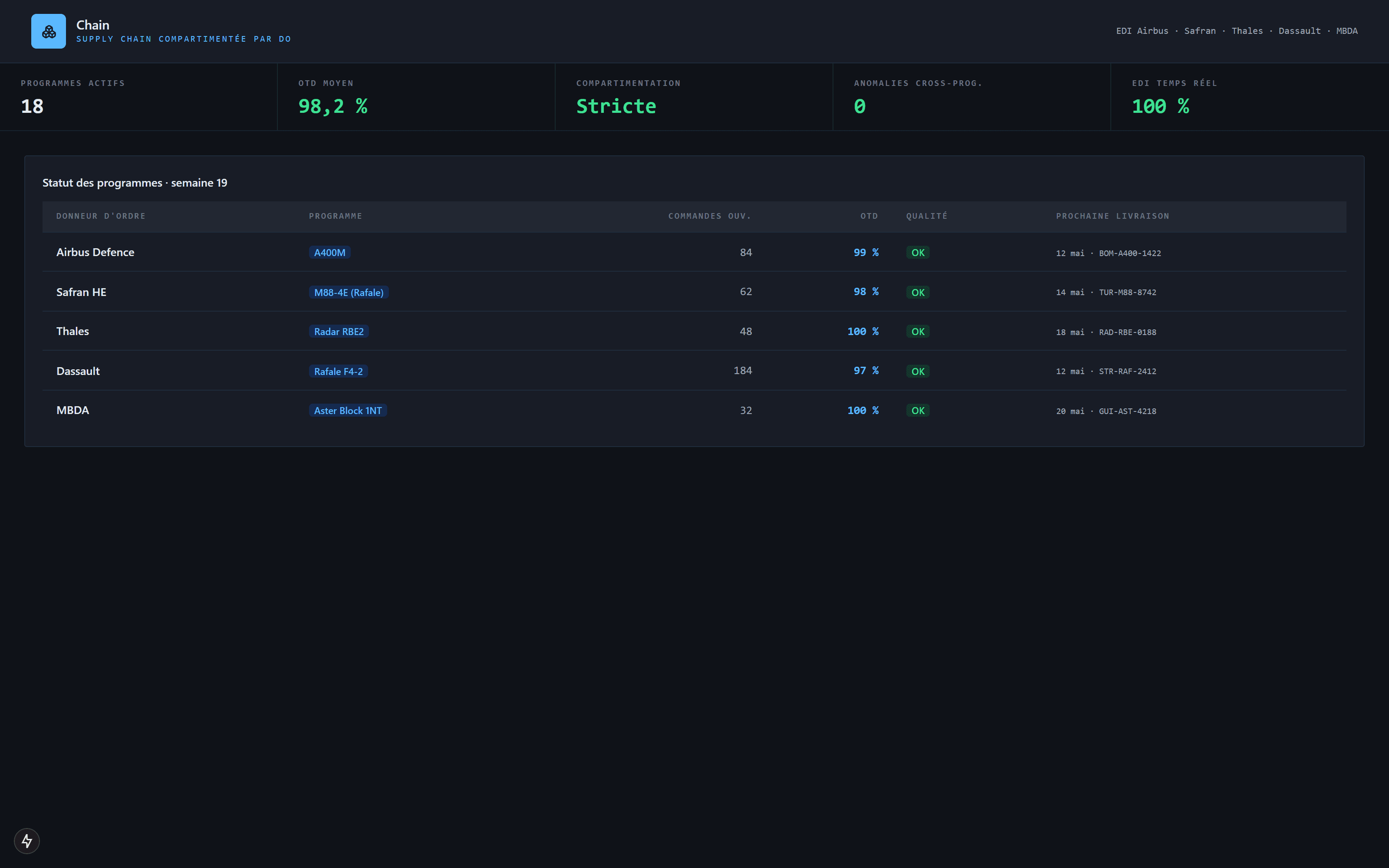Click the "PROCHAINE LIVRAISON" column header
The image size is (1389, 868).
click(x=1113, y=216)
